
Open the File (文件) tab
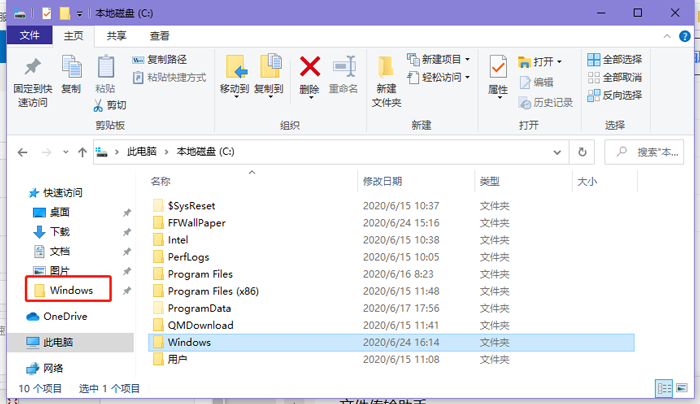pyautogui.click(x=29, y=35)
